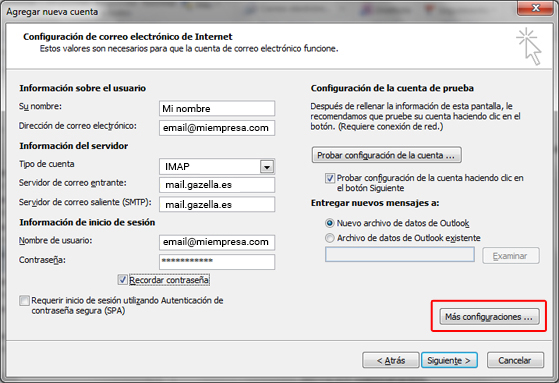Toggle the Recordar contraseña checkbox
Screen dimensions: 559x383
pyautogui.click(x=123, y=280)
